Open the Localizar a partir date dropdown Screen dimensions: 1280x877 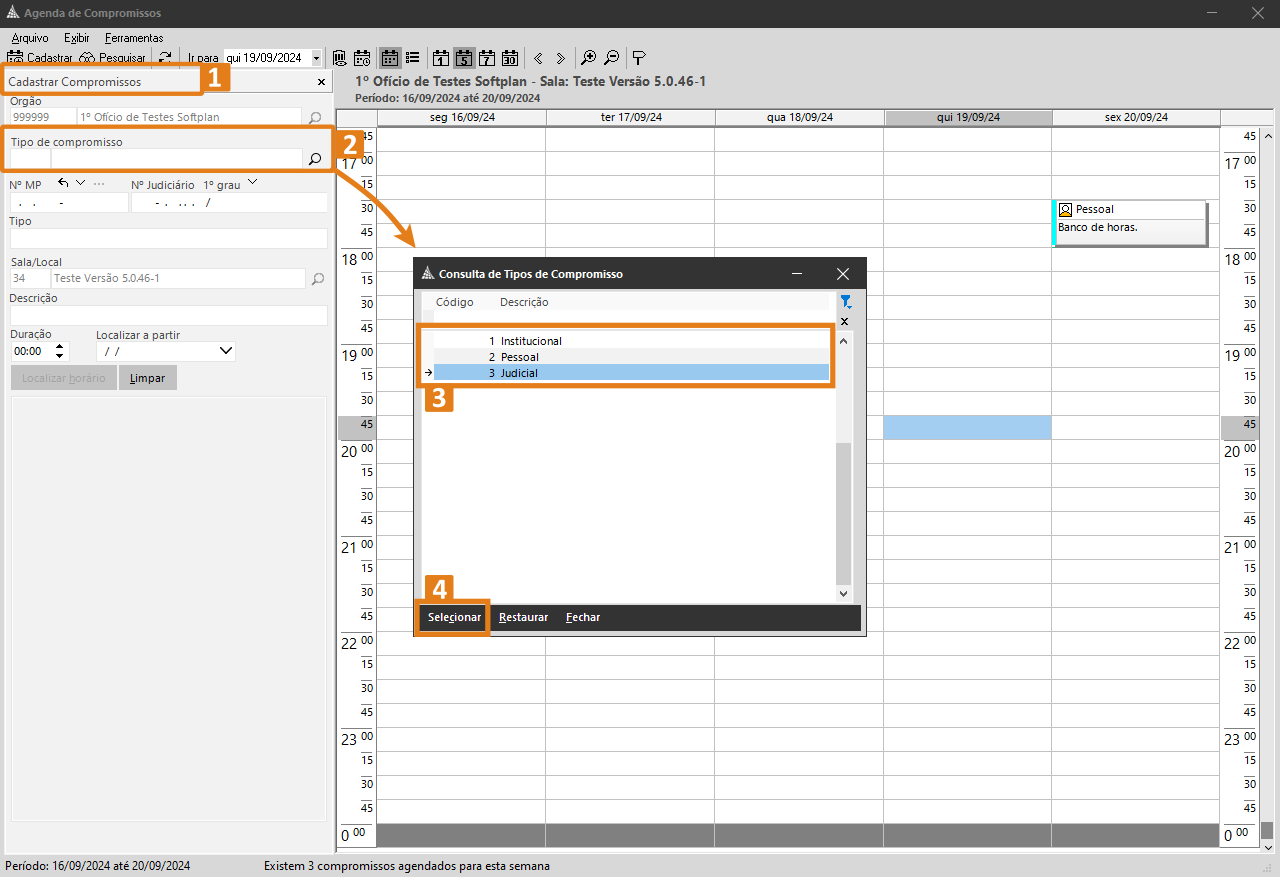pos(226,351)
